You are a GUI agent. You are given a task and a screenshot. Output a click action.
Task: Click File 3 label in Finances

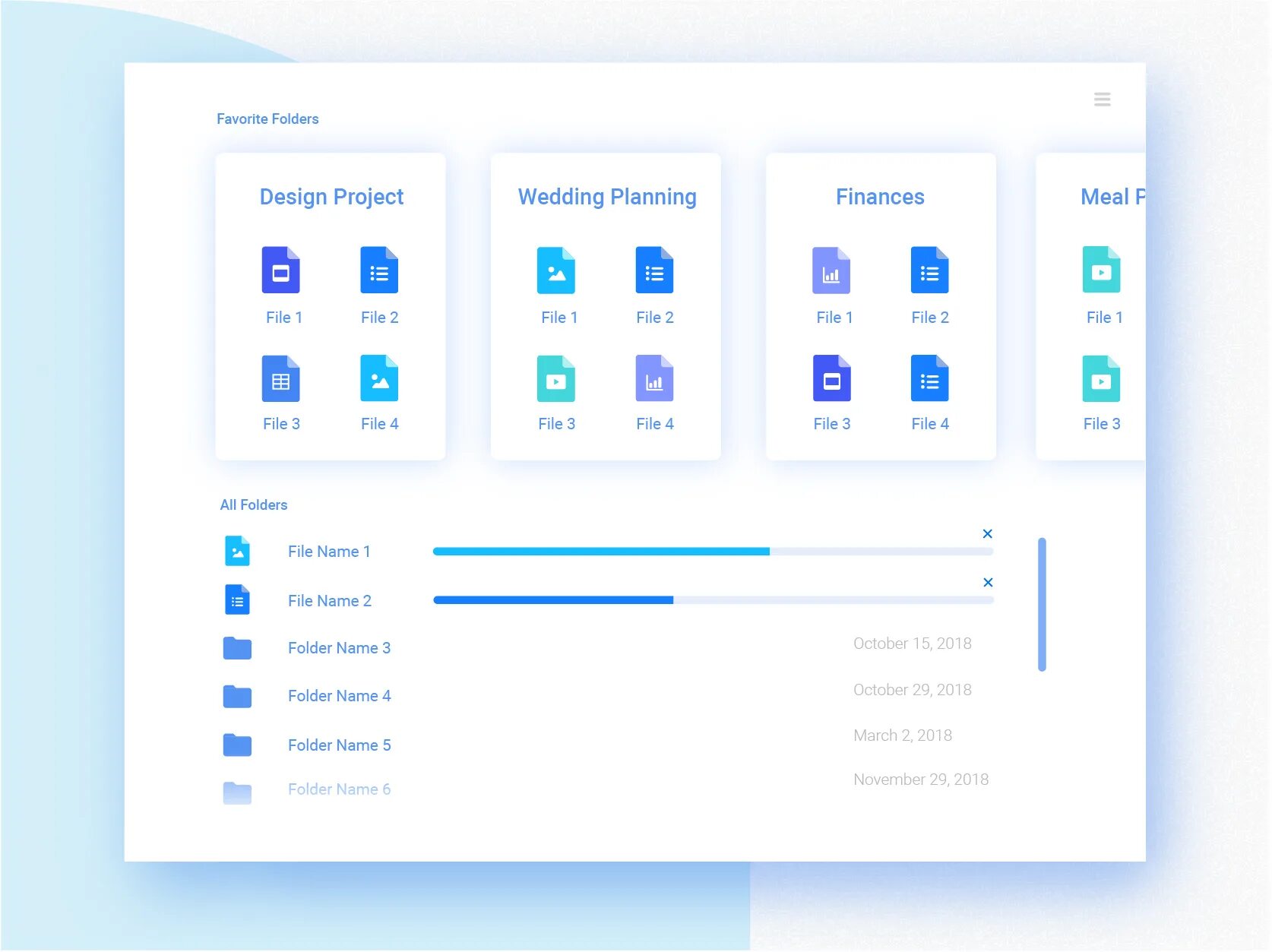coord(831,424)
